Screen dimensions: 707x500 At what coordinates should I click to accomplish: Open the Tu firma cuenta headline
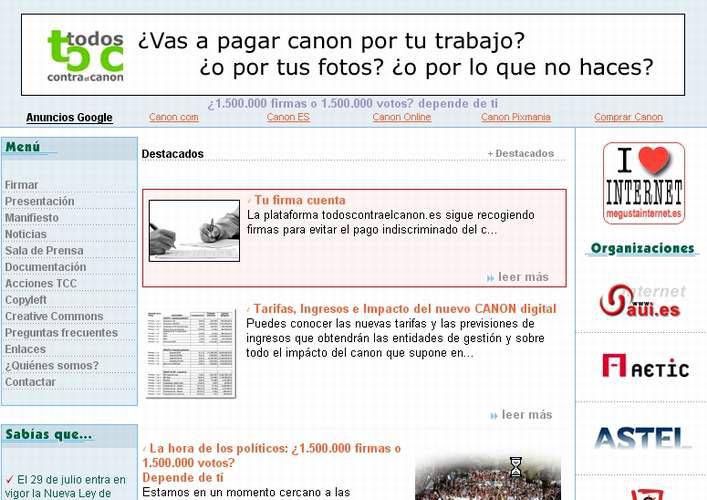pyautogui.click(x=300, y=200)
